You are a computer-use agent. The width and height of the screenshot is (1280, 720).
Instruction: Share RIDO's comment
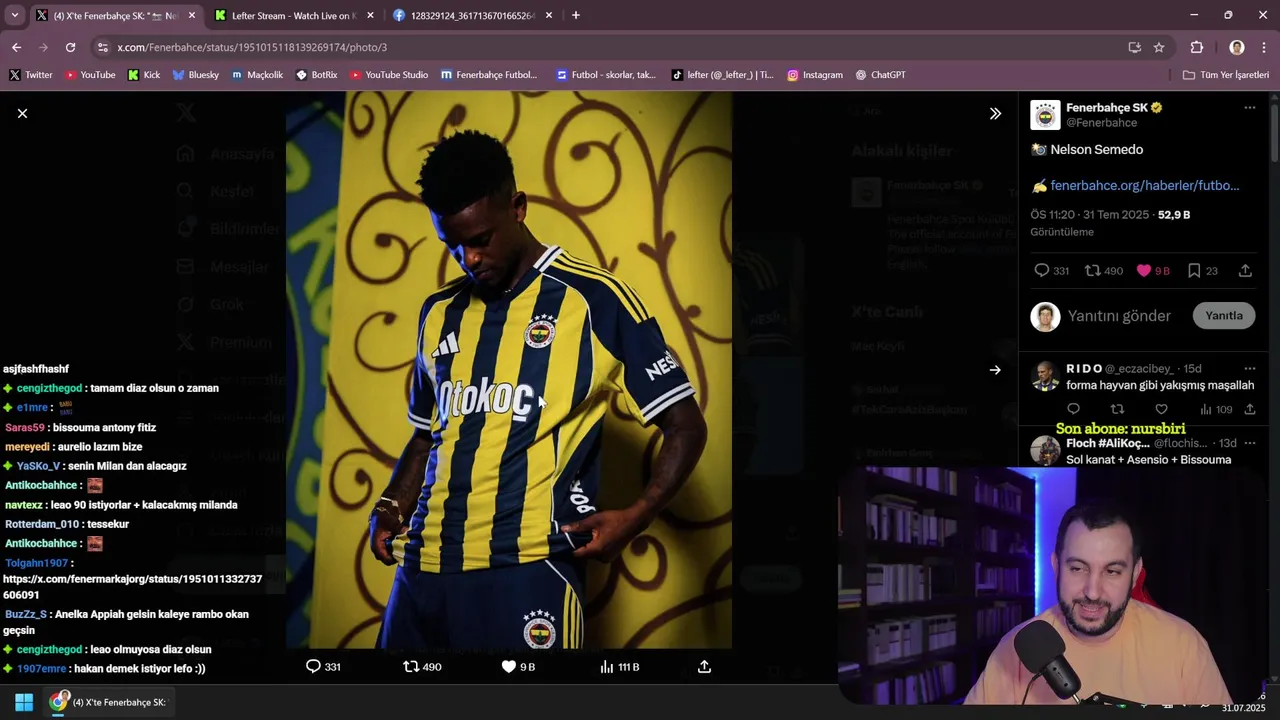[1250, 409]
